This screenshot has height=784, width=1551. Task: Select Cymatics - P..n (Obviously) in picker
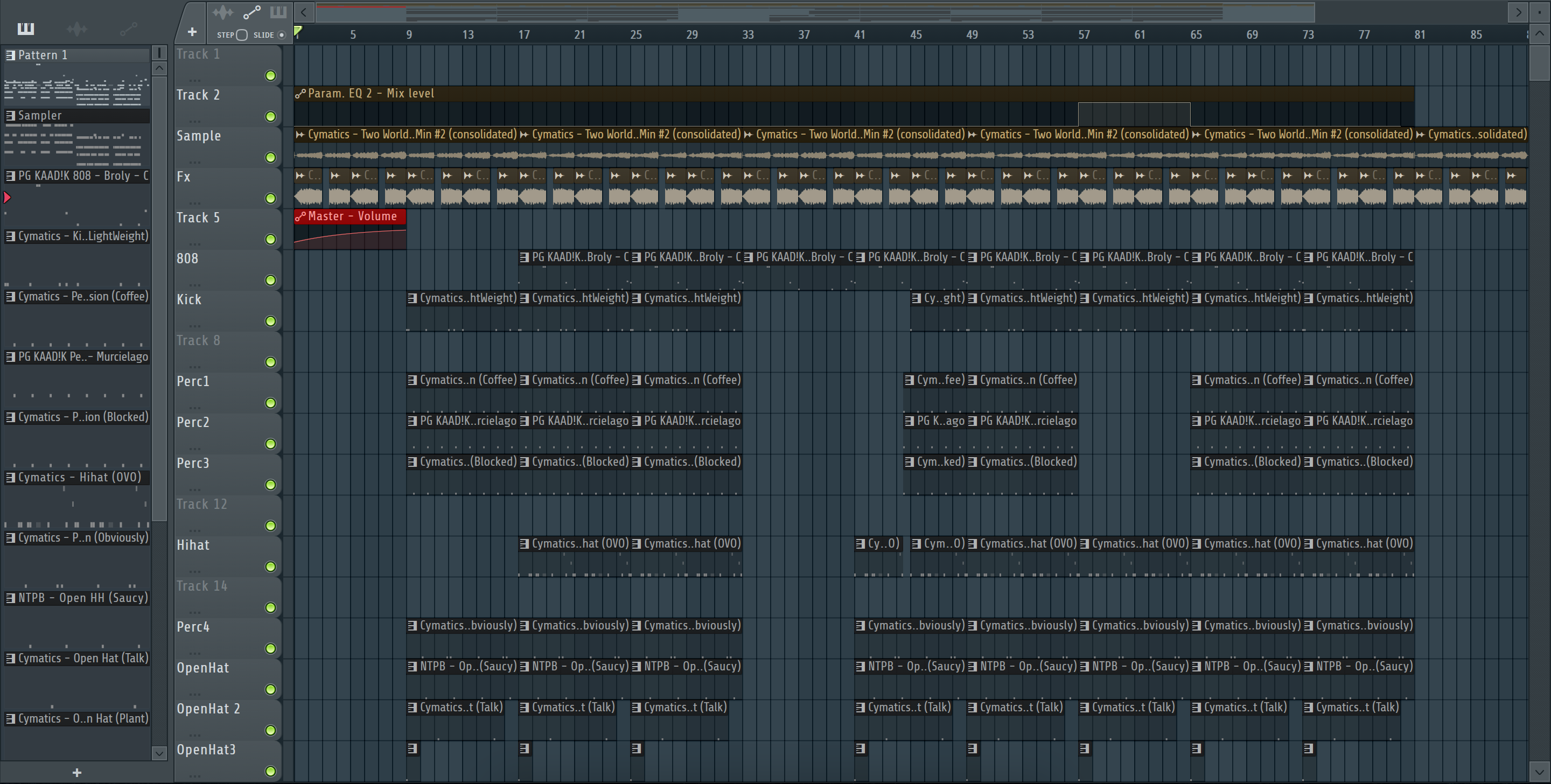tap(77, 538)
